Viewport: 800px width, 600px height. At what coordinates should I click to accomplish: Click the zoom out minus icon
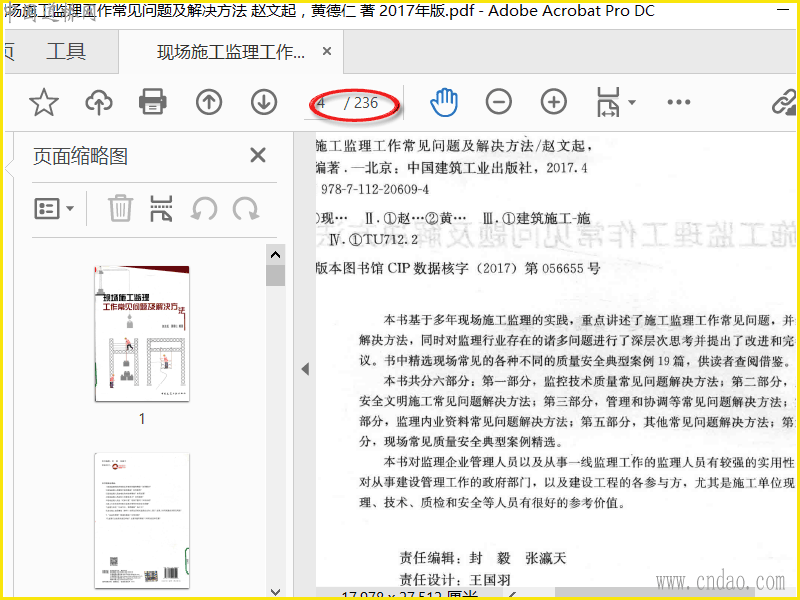point(498,102)
